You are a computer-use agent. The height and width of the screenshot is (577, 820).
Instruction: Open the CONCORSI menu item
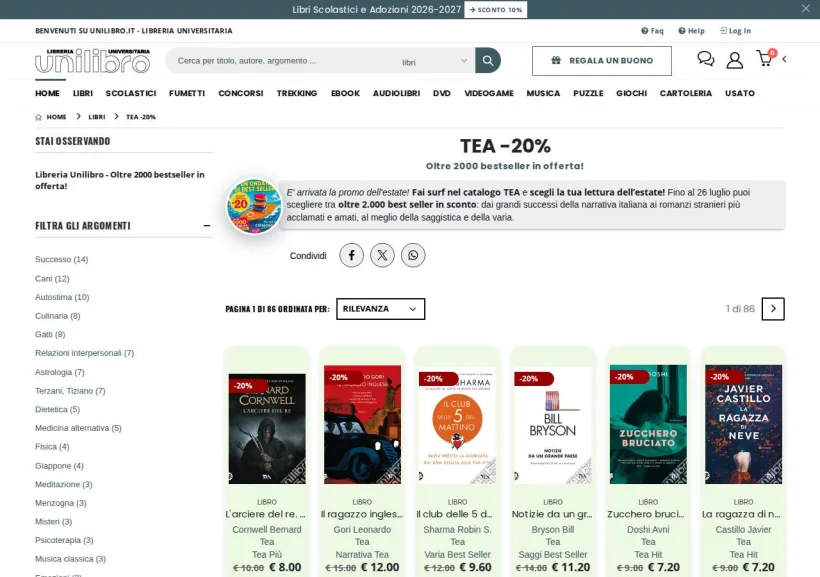[x=241, y=93]
